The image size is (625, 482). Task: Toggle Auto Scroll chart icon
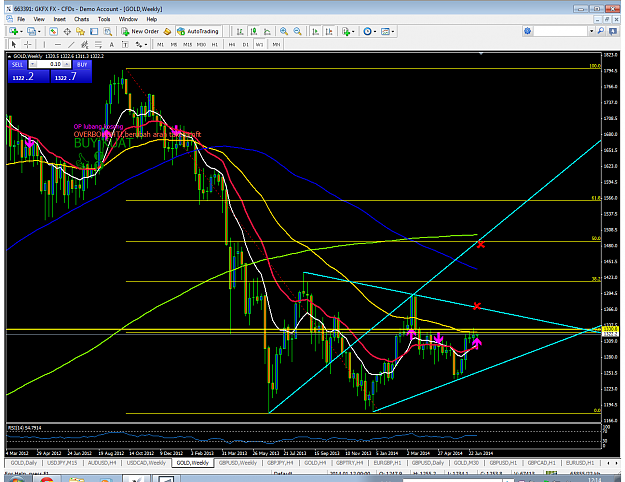click(x=315, y=31)
